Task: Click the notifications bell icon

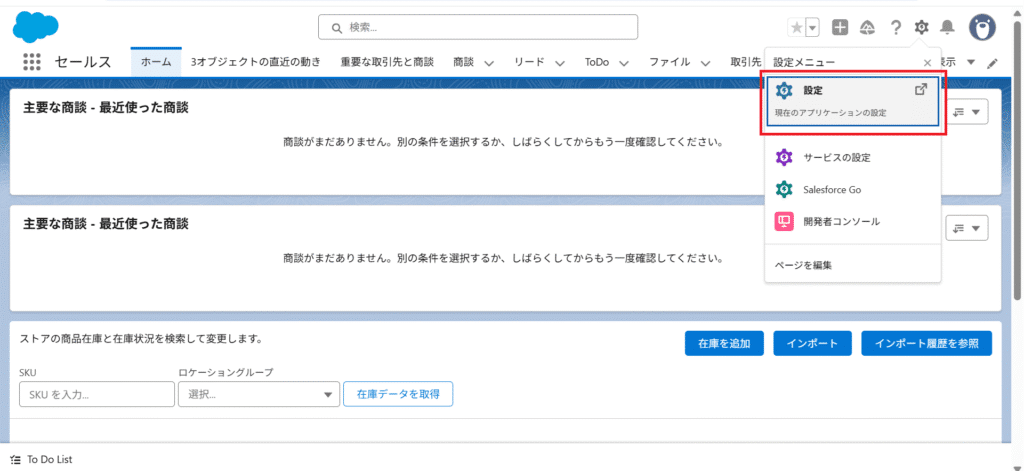Action: tap(947, 27)
